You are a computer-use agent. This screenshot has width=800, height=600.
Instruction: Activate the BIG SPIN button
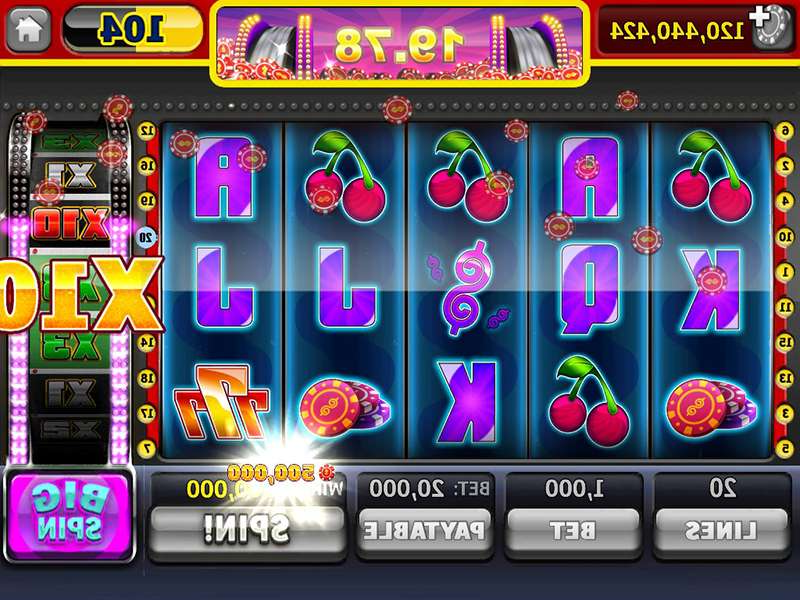69,515
